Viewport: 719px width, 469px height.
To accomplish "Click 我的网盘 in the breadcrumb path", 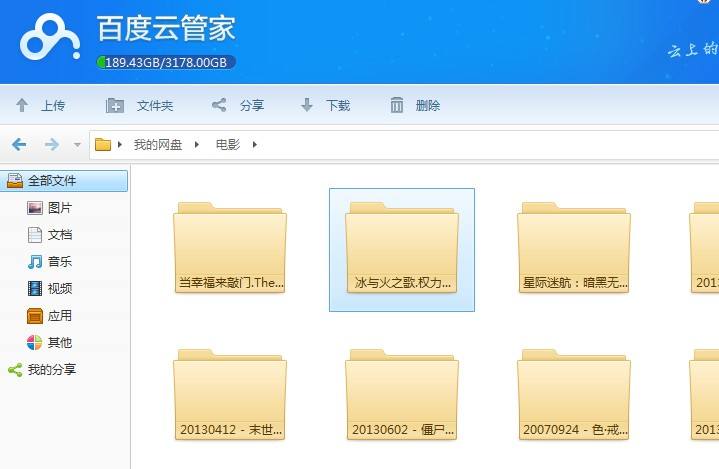I will 158,145.
